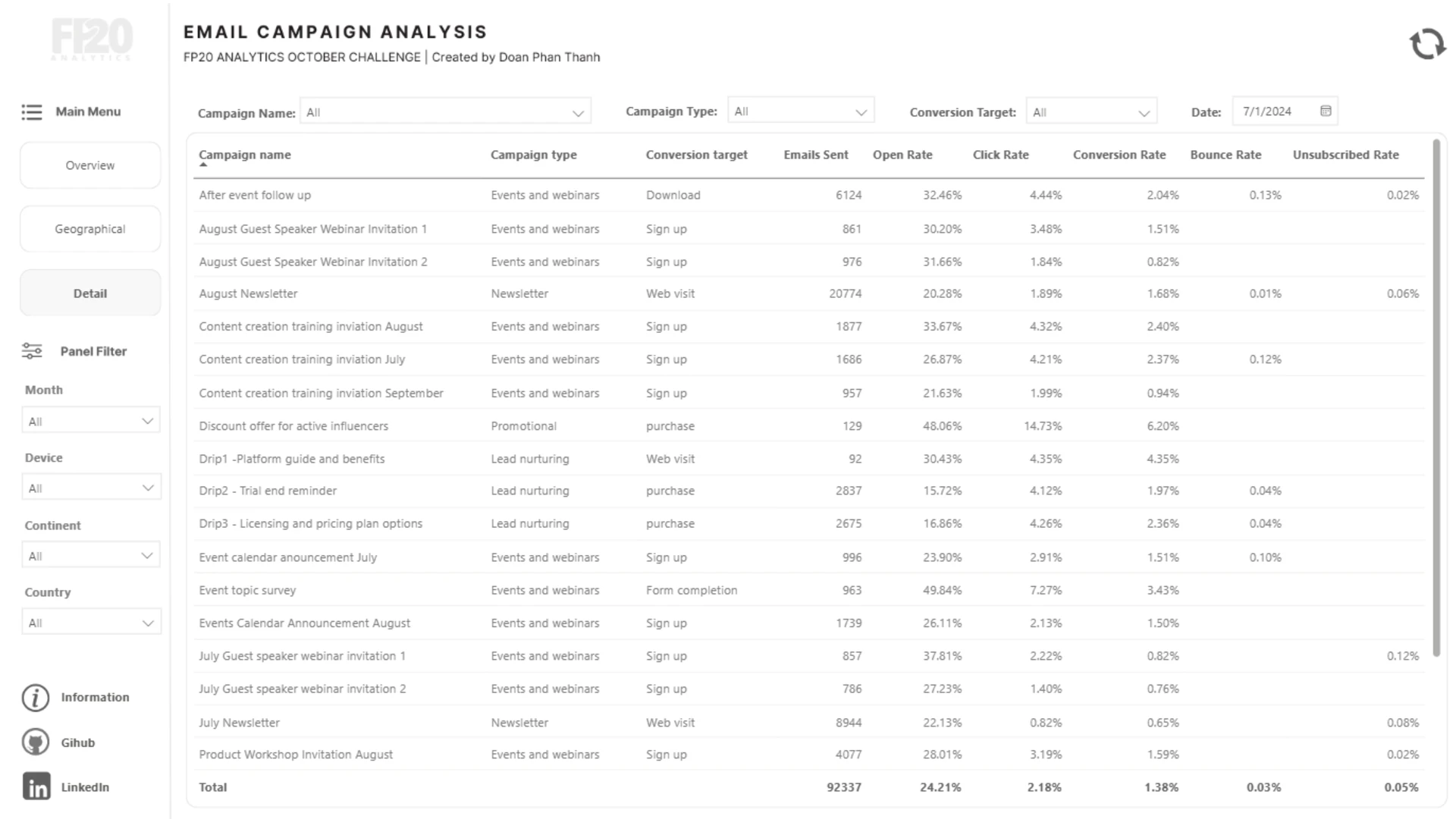
Task: Click the refresh arrows icon
Action: click(1427, 44)
